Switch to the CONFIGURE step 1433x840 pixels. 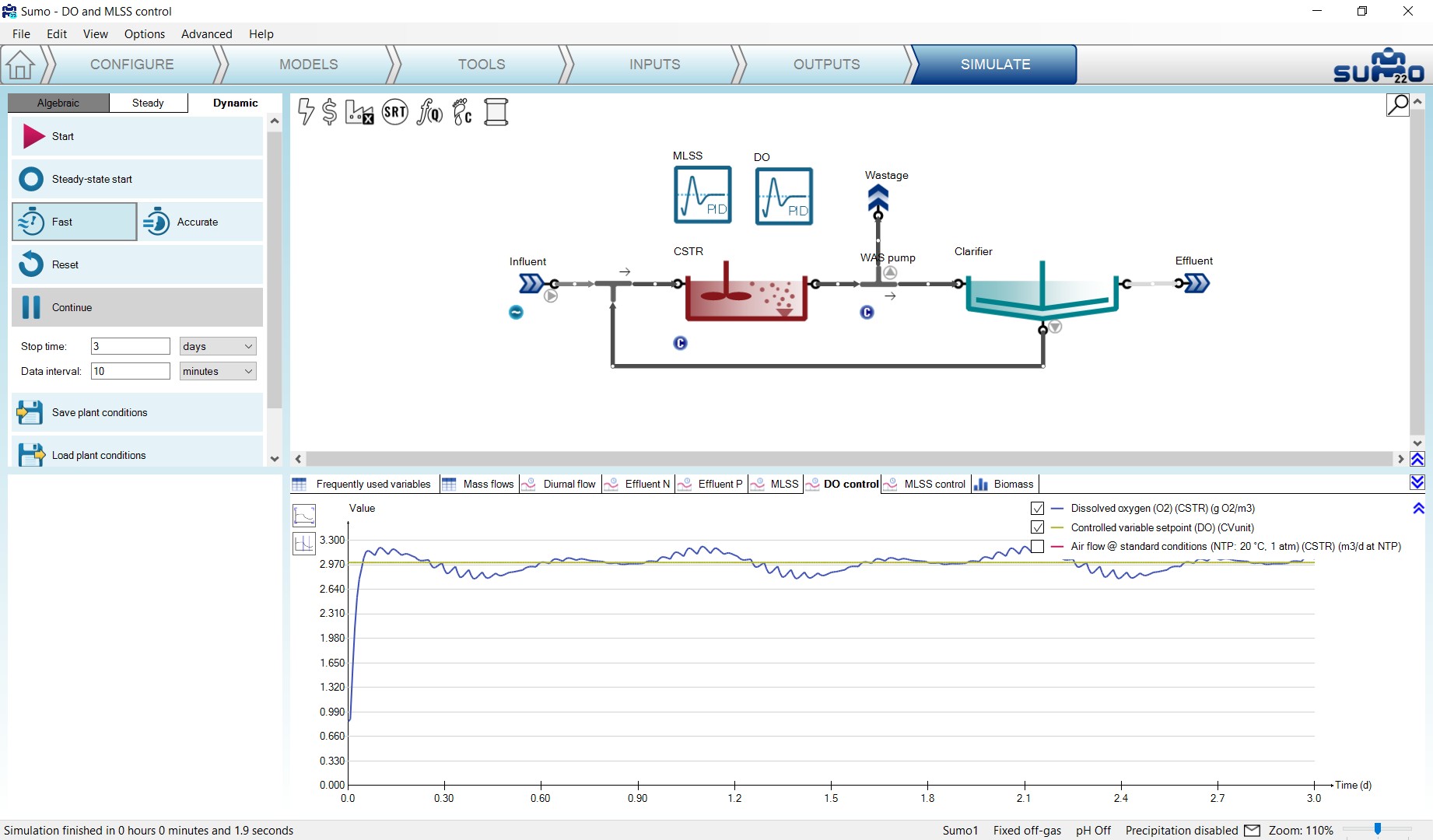[132, 65]
